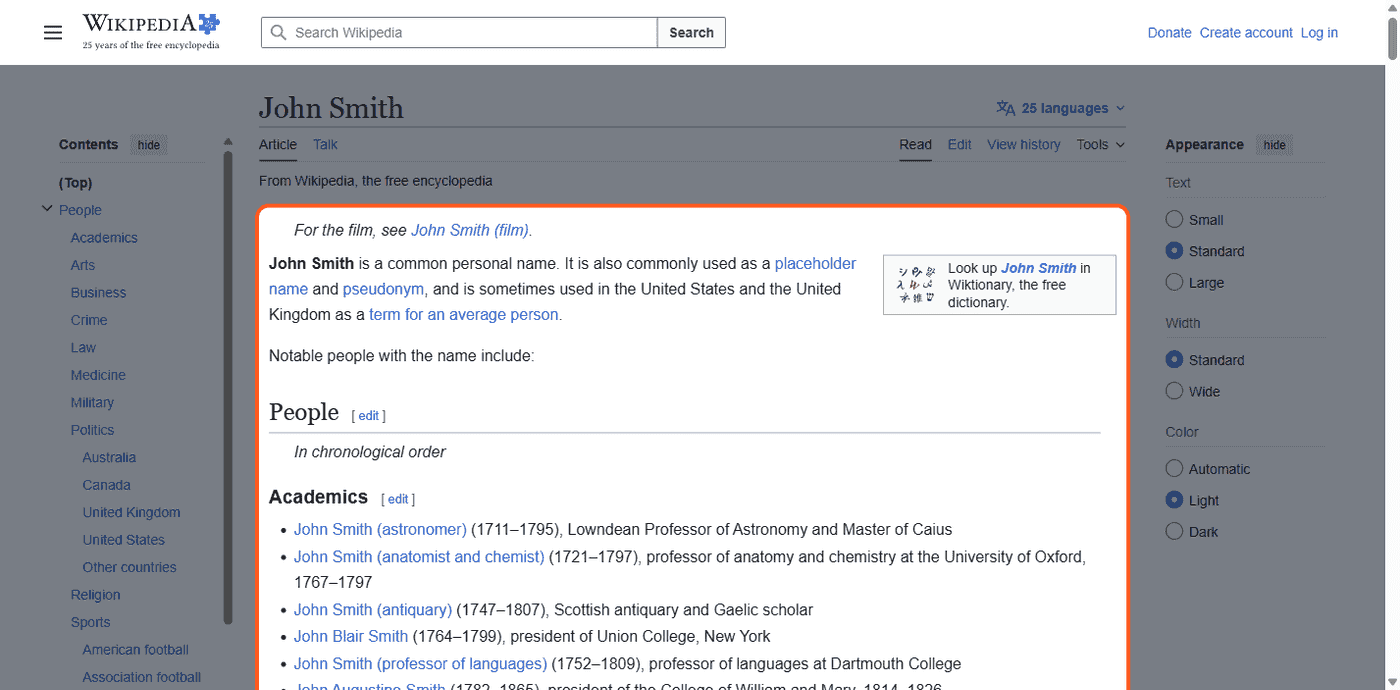
Task: Open the John Smith (film) link
Action: coord(470,230)
